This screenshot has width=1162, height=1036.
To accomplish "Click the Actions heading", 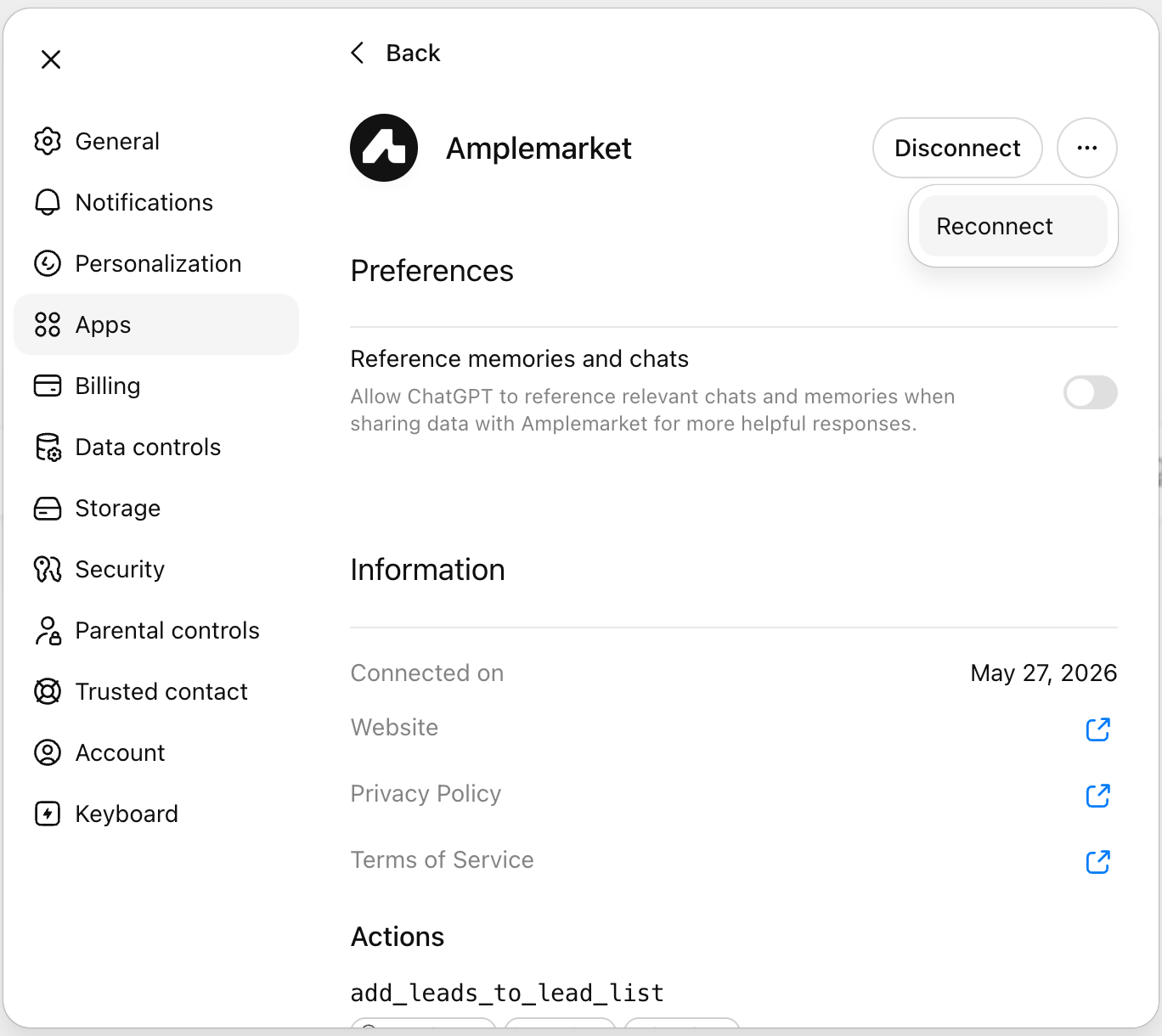I will (398, 937).
